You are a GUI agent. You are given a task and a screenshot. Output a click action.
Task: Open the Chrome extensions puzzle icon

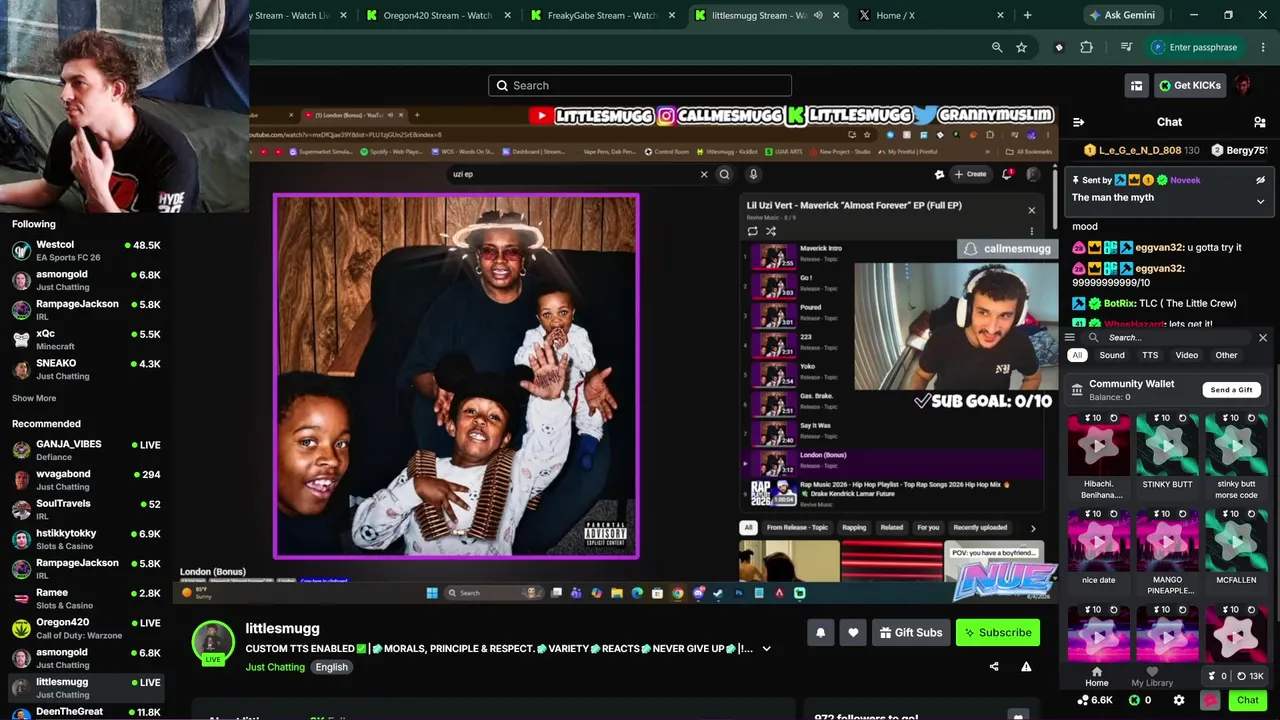[1087, 47]
